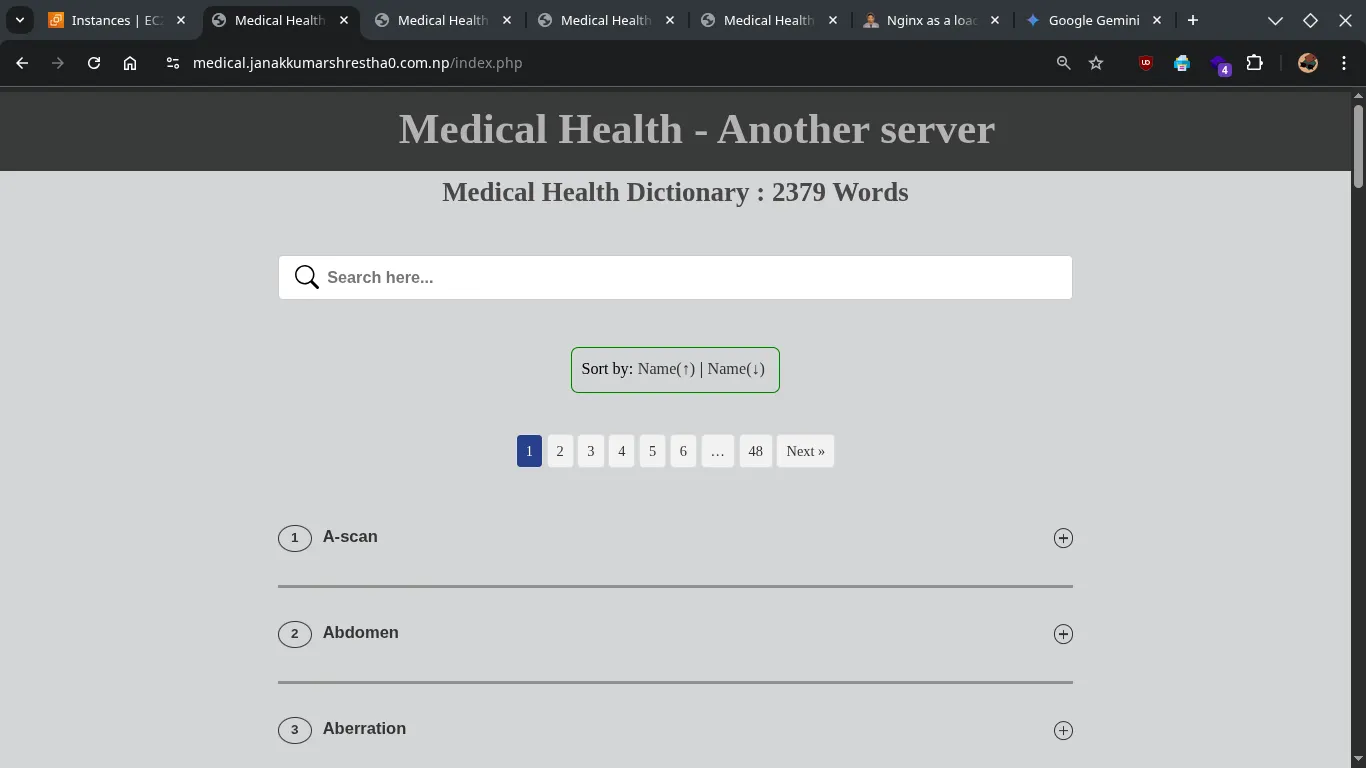The width and height of the screenshot is (1366, 768).
Task: Expand the A-scan entry plus icon
Action: 1063,538
